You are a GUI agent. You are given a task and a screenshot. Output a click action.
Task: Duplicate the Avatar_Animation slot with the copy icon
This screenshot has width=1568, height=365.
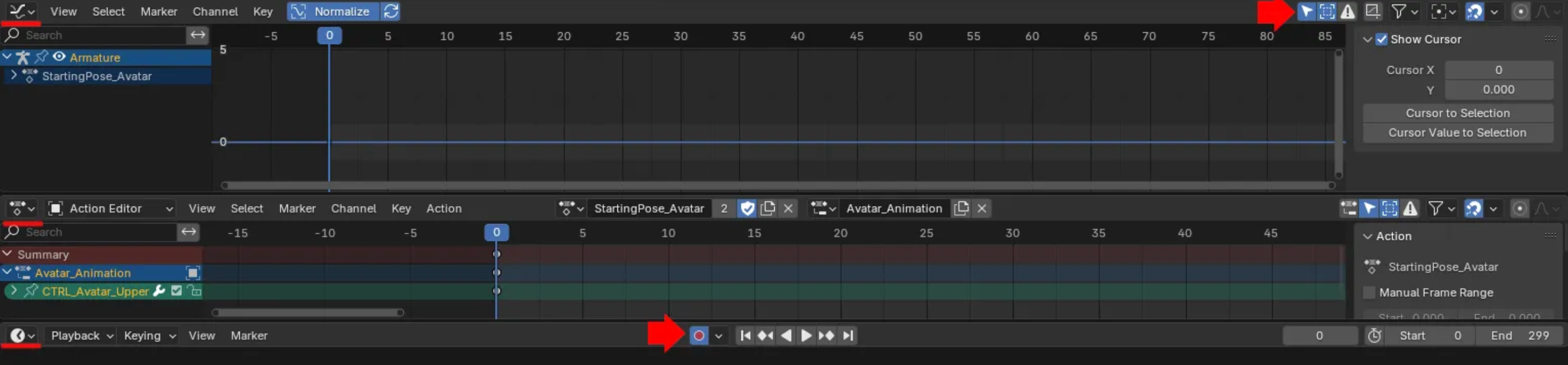click(x=961, y=209)
